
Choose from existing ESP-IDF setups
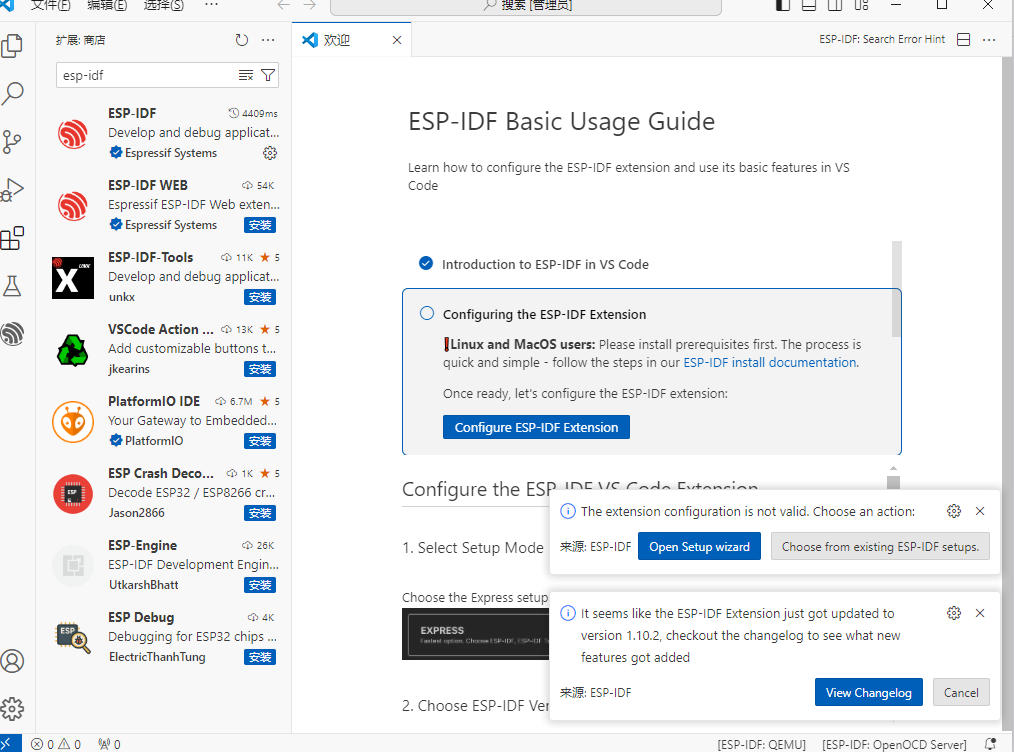[x=879, y=546]
